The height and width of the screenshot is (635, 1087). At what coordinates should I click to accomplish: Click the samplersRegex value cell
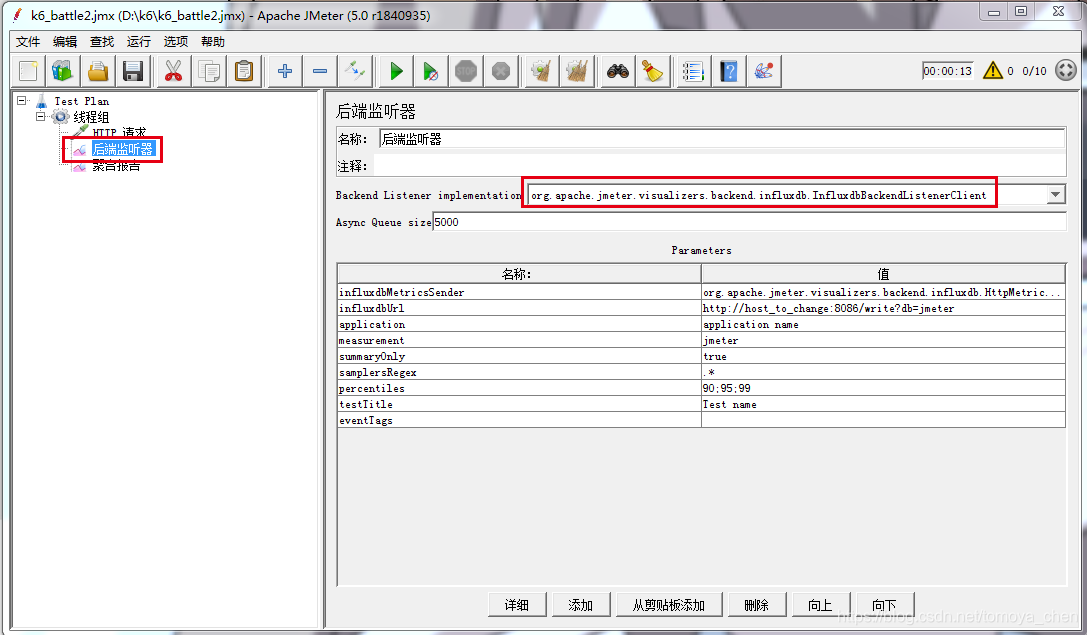point(883,372)
